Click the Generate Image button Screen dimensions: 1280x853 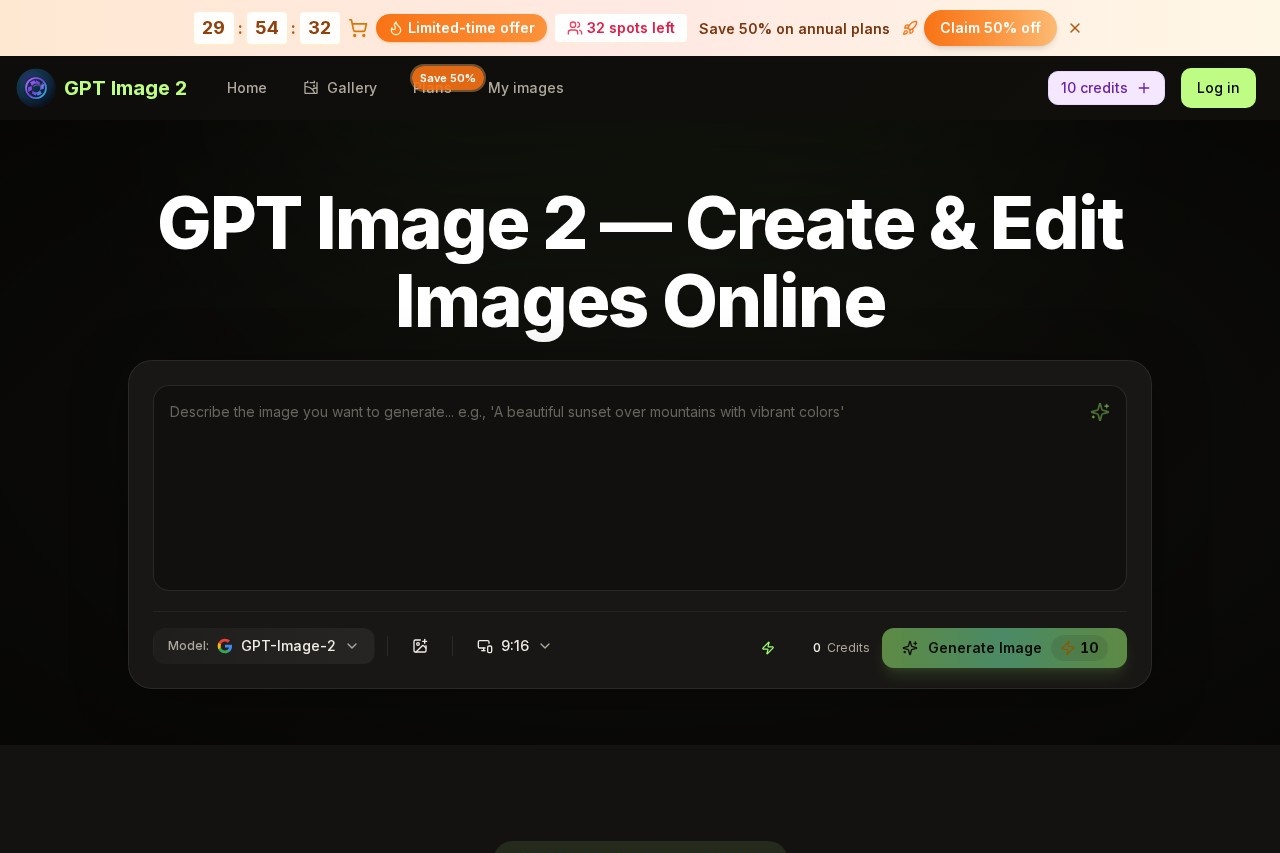1004,648
